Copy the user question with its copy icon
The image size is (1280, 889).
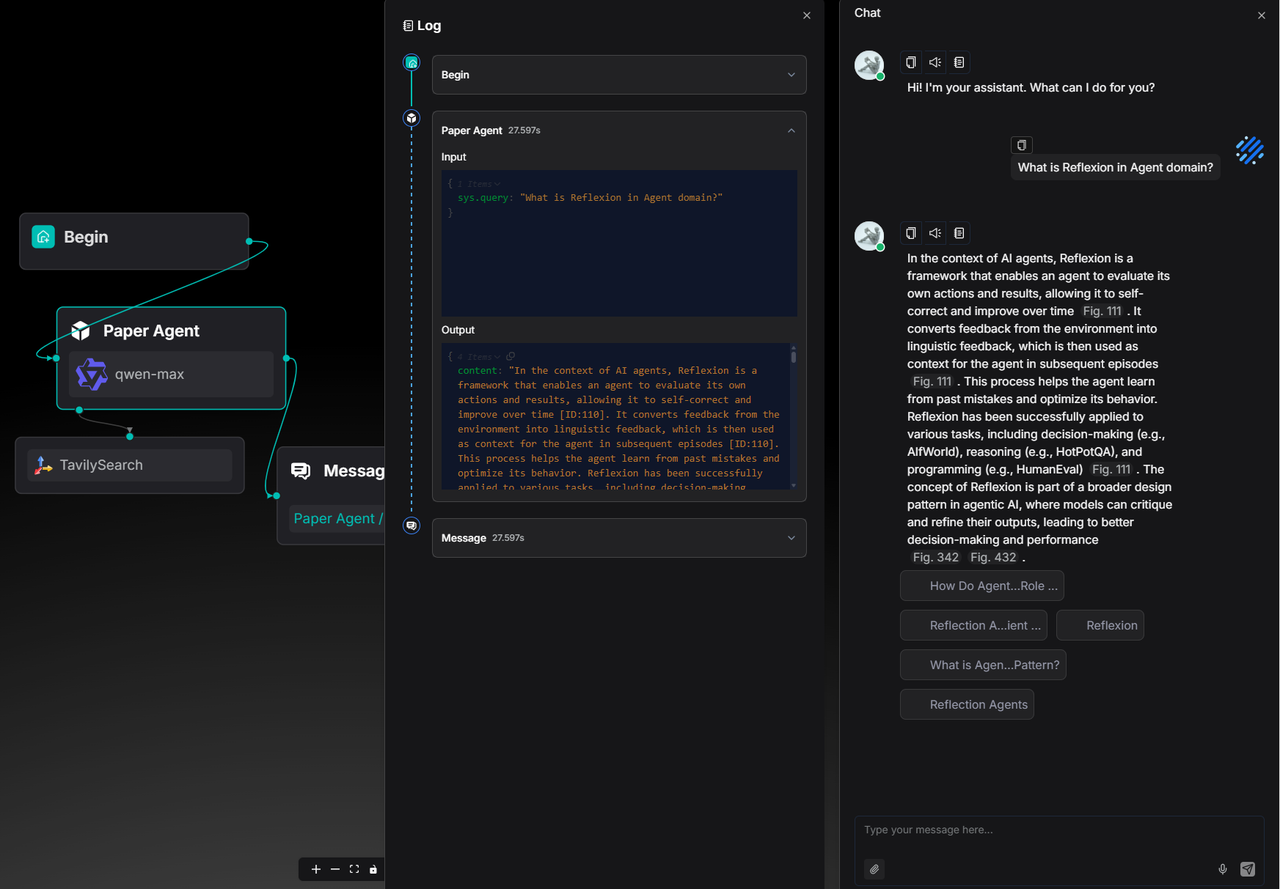pyautogui.click(x=1021, y=145)
